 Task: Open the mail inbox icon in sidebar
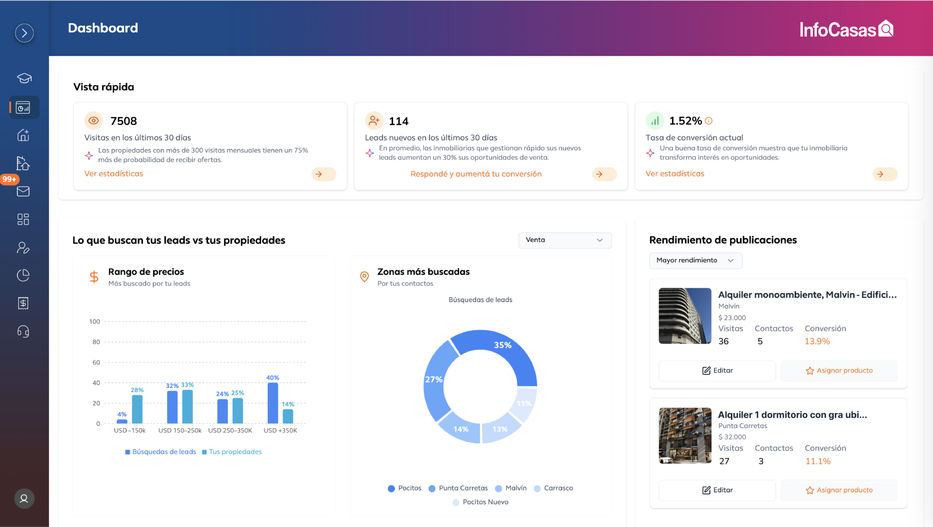[24, 191]
